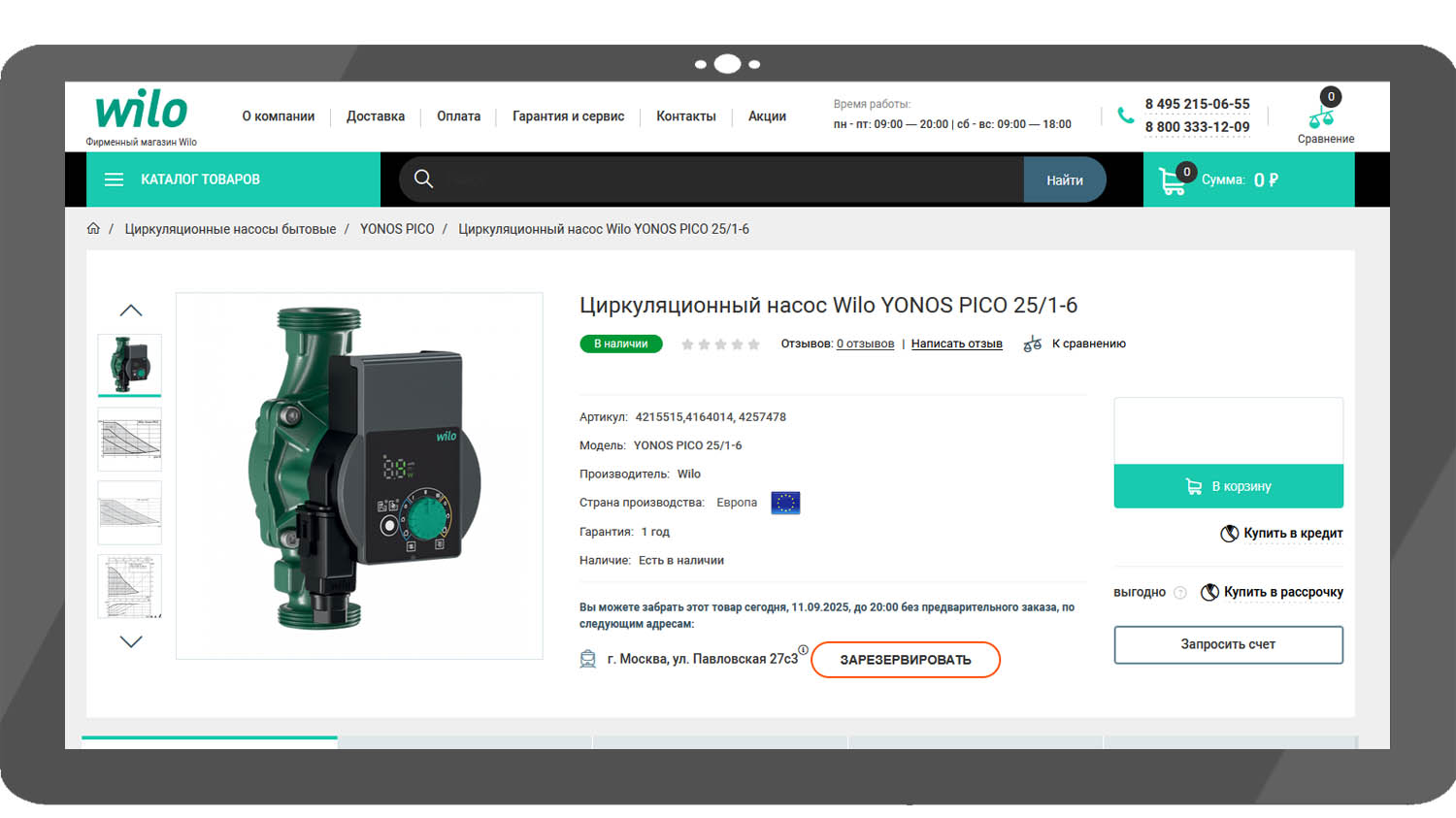Click the main pump product image
1456x818 pixels.
click(x=359, y=475)
